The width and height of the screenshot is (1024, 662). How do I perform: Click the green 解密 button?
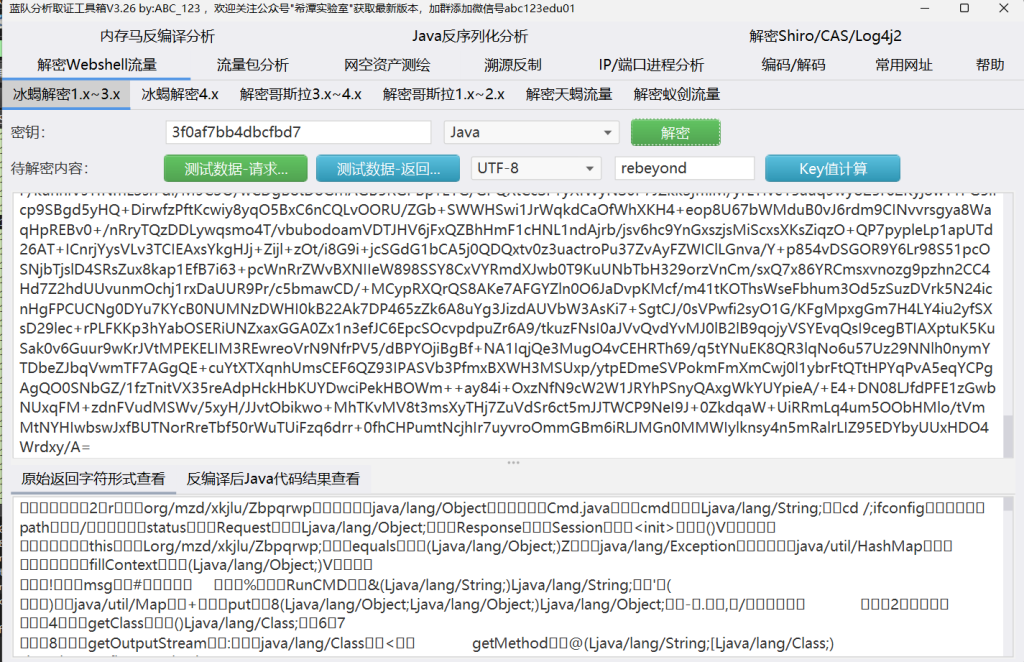click(675, 132)
